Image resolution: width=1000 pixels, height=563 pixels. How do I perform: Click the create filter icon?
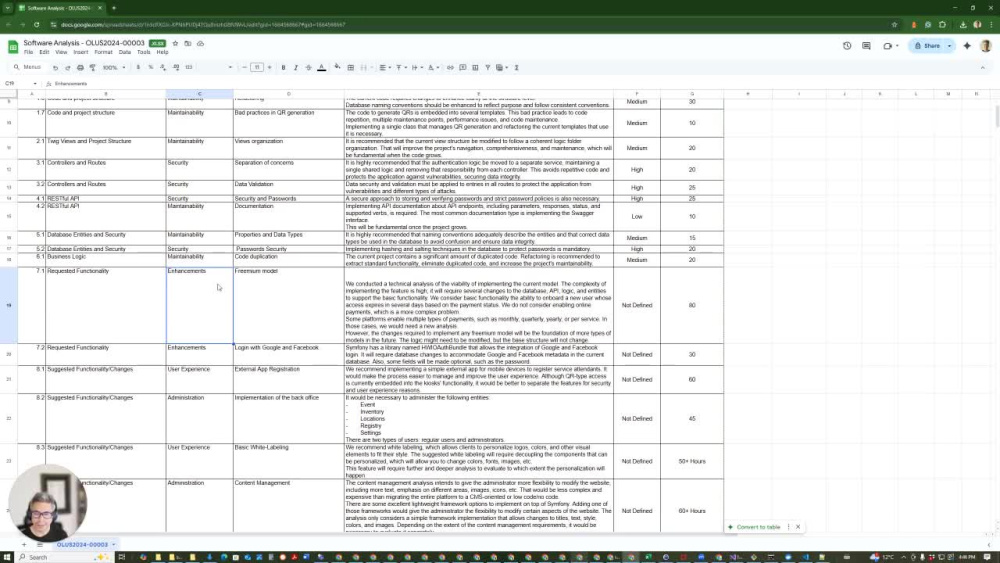488,68
